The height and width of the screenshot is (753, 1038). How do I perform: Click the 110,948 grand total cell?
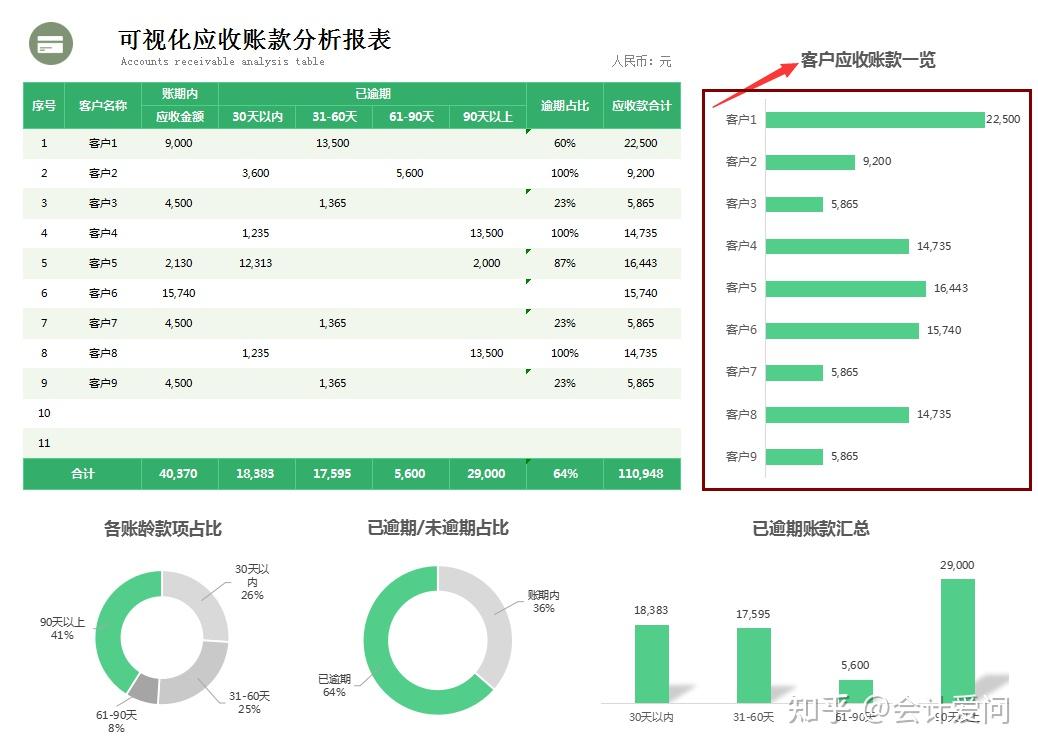(x=641, y=474)
